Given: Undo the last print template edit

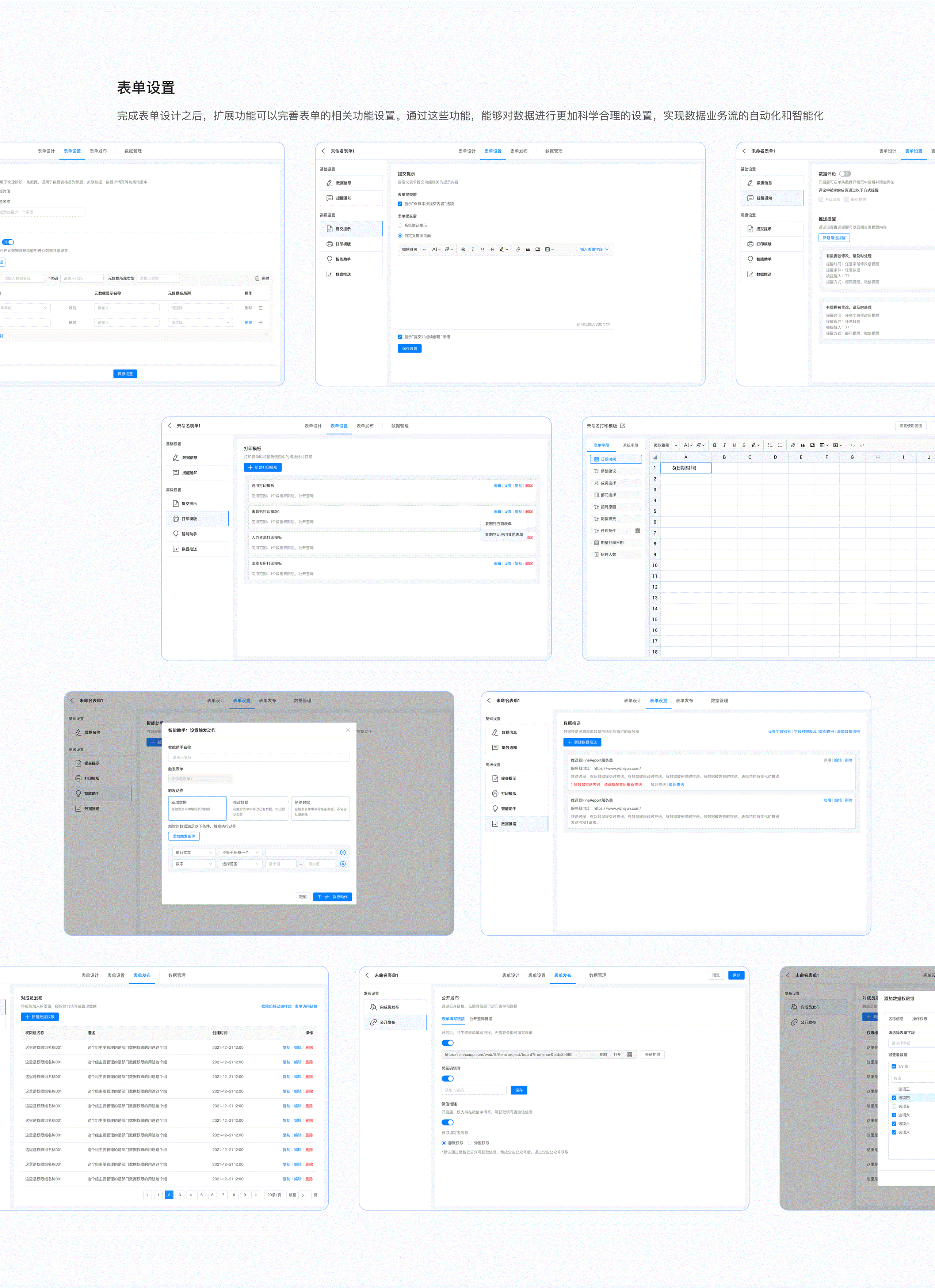Looking at the screenshot, I should [852, 445].
